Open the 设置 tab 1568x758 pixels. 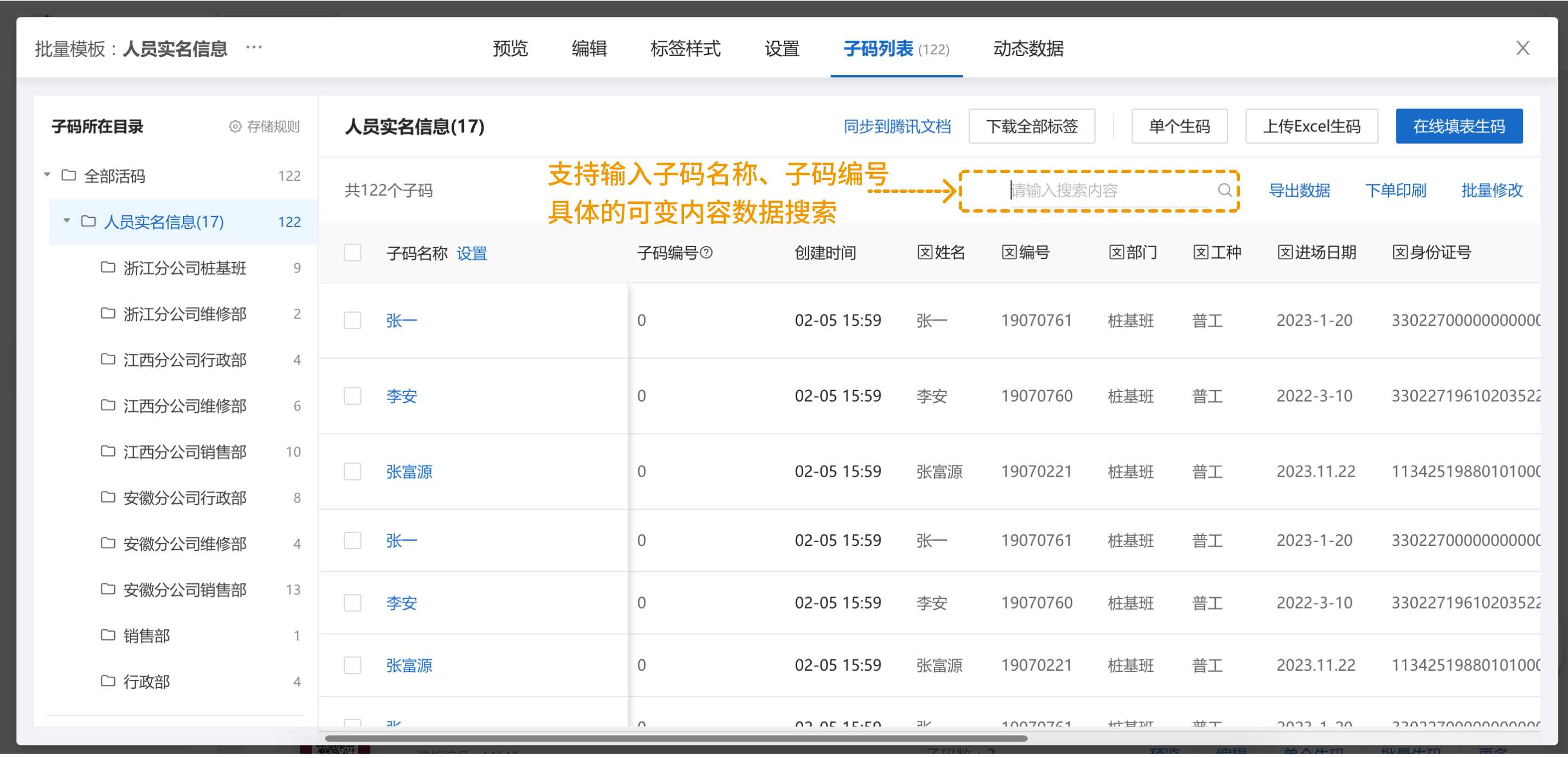[x=782, y=48]
